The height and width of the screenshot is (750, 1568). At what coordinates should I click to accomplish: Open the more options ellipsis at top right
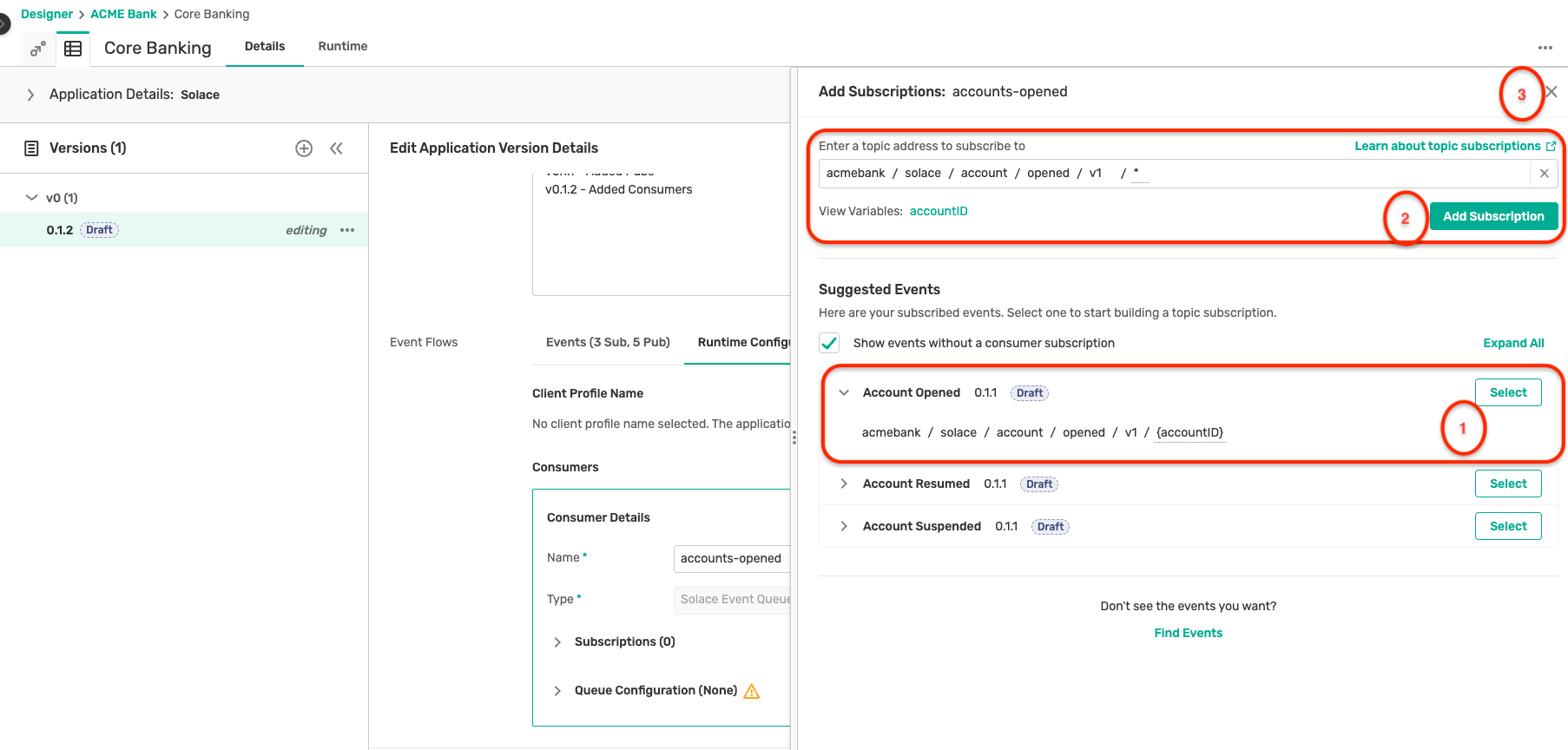(1545, 48)
